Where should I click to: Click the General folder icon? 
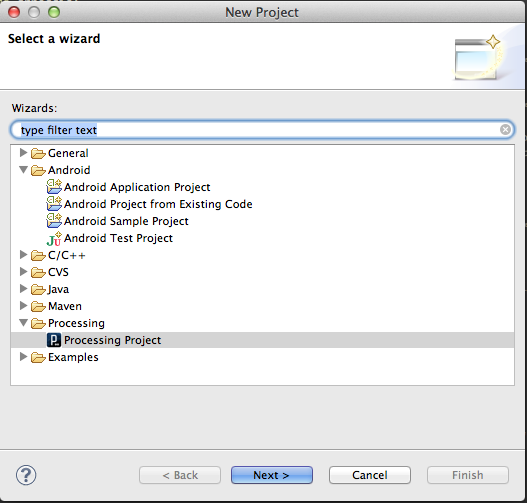click(38, 154)
